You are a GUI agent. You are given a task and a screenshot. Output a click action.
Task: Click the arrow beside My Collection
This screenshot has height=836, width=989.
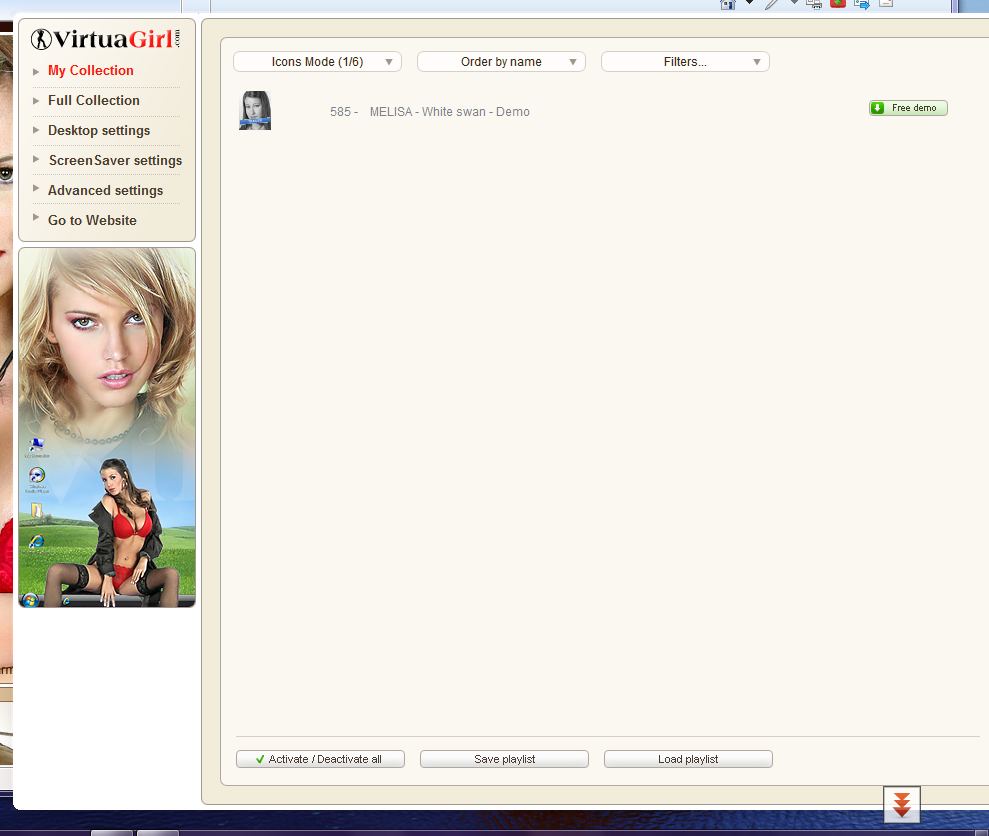(x=36, y=71)
